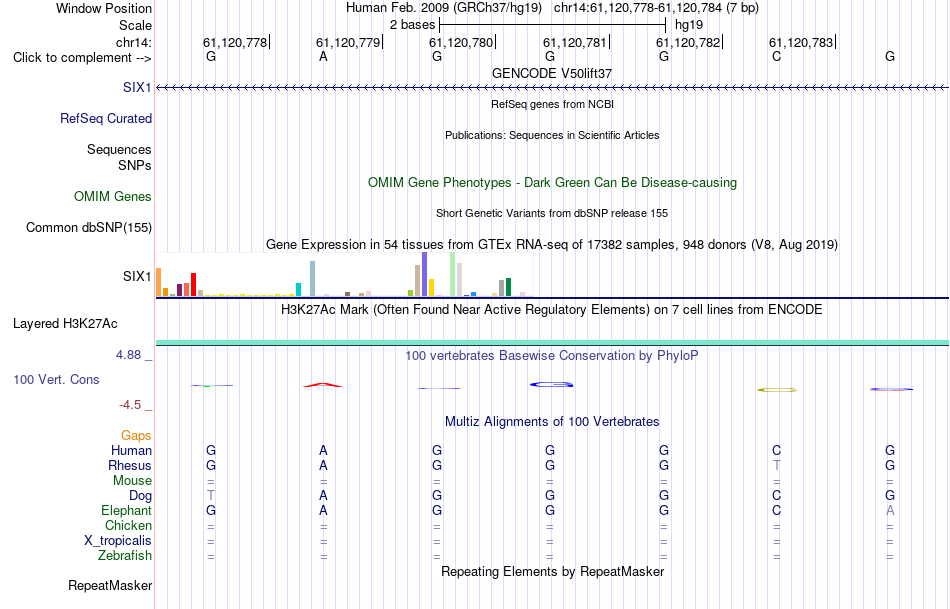Click the tallest purple GTEx expression bar
Image resolution: width=950 pixels, height=609 pixels.
[424, 274]
